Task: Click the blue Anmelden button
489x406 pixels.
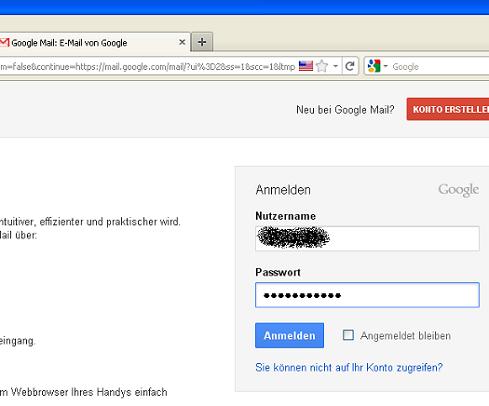Action: coord(289,335)
